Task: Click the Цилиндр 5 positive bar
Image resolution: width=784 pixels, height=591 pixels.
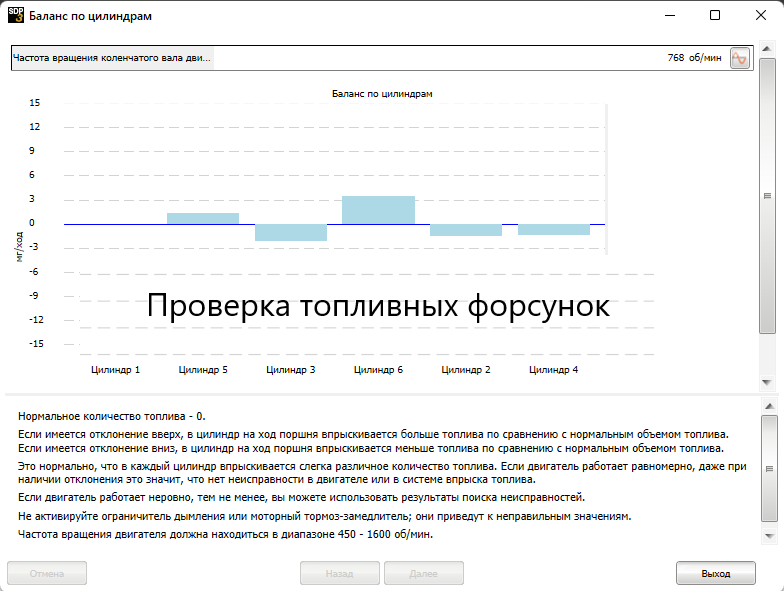Action: 203,218
